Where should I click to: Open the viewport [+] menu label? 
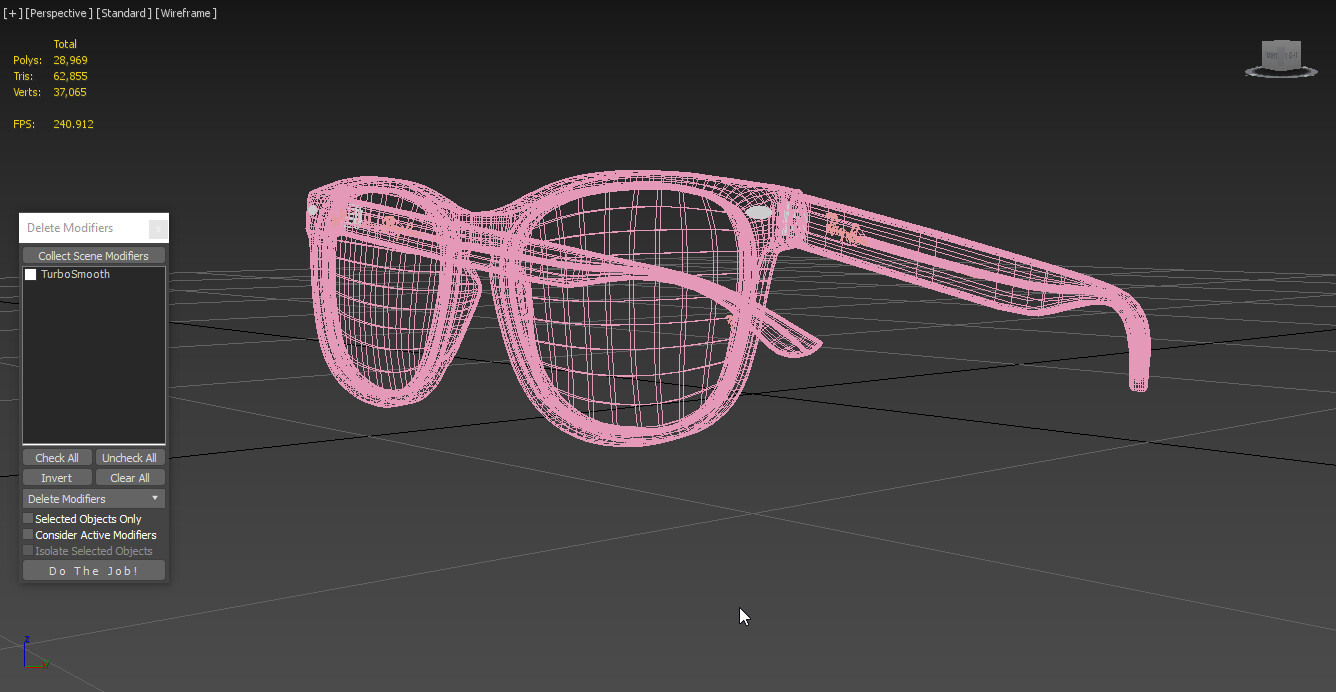coord(13,13)
